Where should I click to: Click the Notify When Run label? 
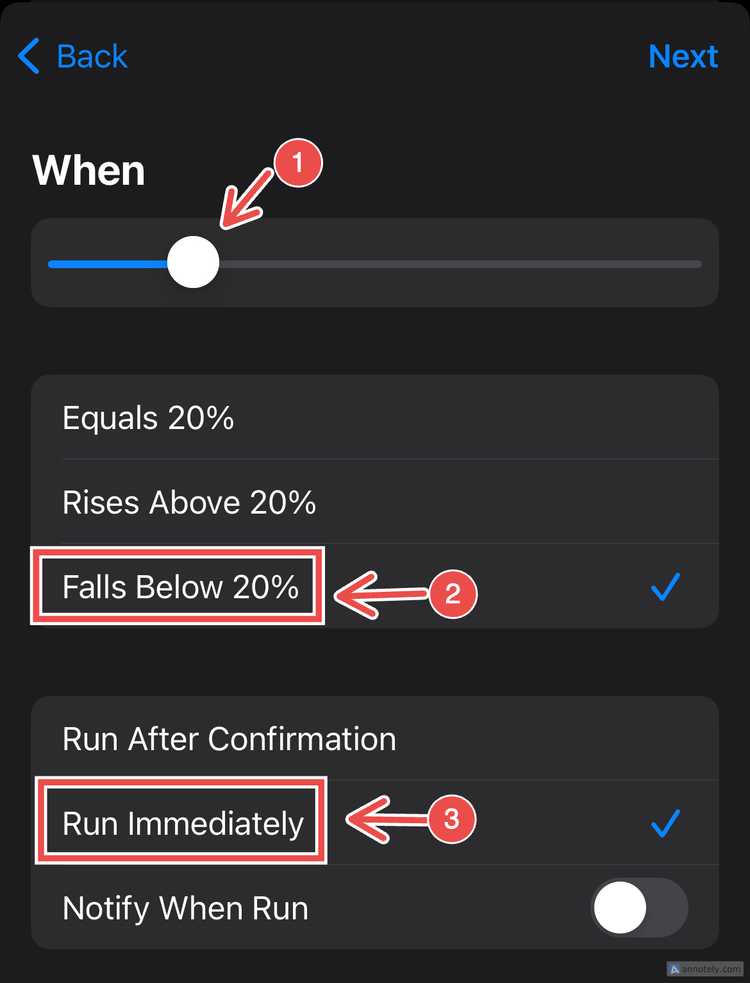point(186,908)
